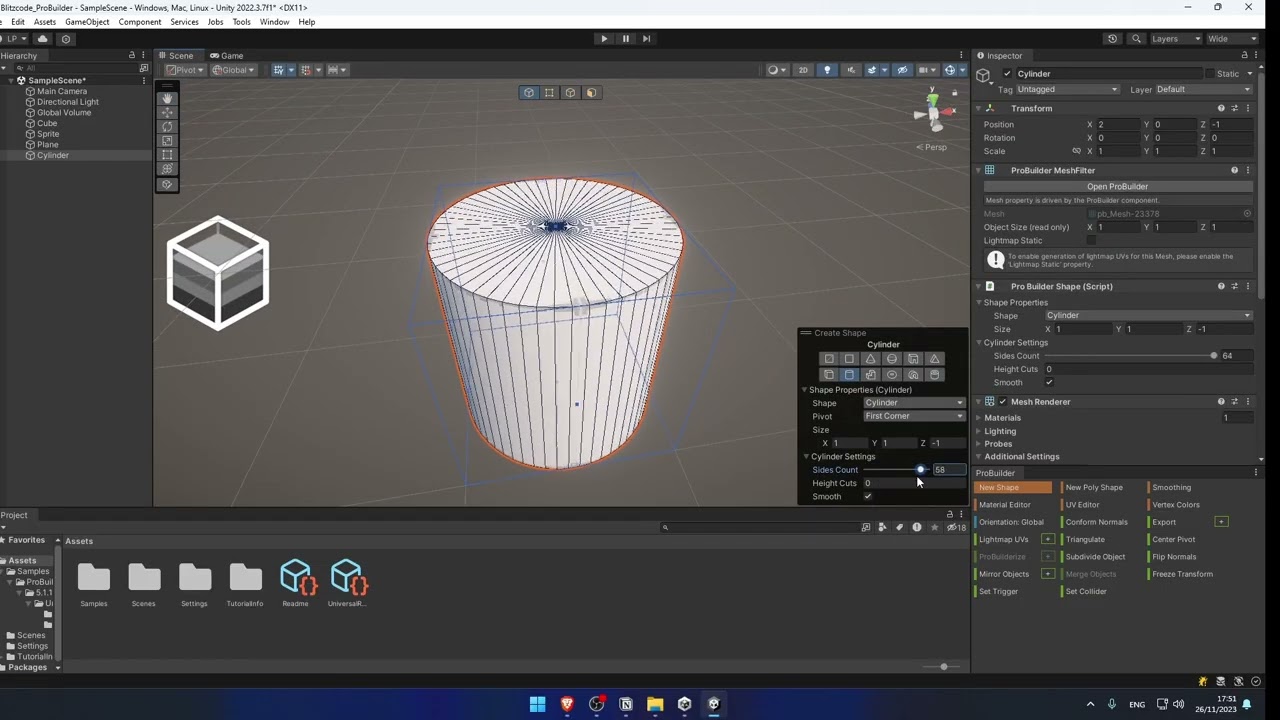Click the Open ProBuilder button
This screenshot has height=720, width=1280.
[x=1117, y=187]
